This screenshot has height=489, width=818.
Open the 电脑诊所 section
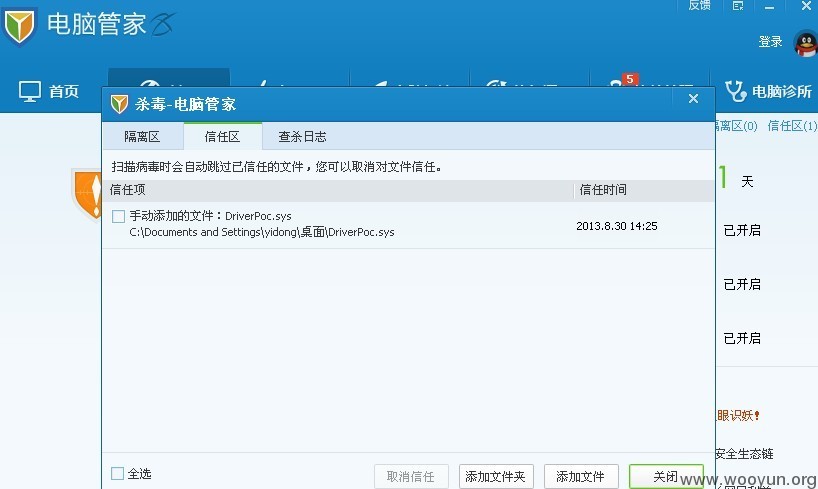(x=768, y=92)
